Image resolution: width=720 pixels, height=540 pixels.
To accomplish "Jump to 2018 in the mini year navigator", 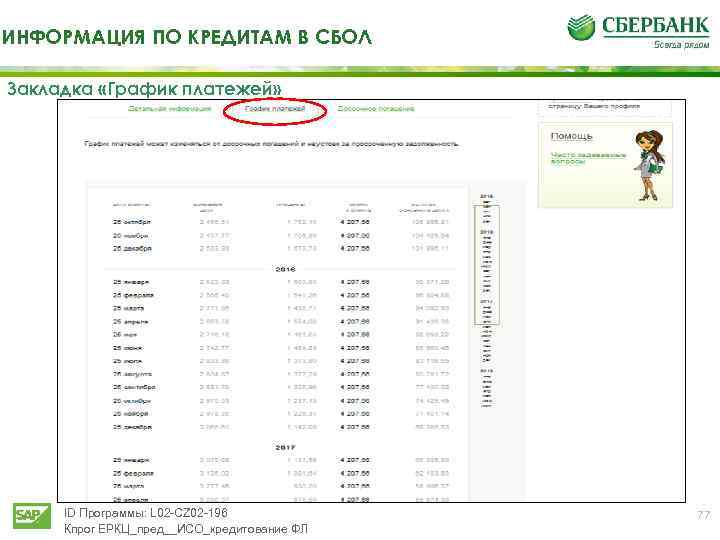I will click(486, 371).
